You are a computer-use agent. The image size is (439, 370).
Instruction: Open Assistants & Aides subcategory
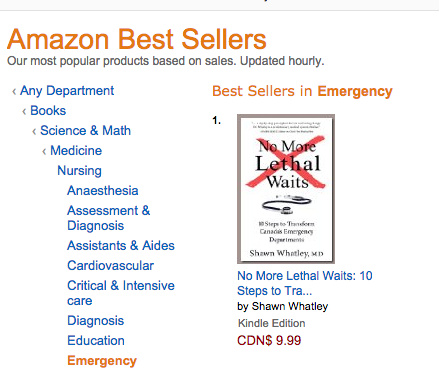click(121, 246)
